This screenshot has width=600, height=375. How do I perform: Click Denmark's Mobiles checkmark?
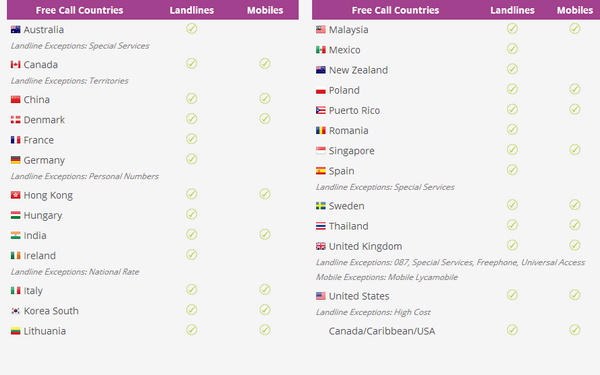pyautogui.click(x=265, y=119)
